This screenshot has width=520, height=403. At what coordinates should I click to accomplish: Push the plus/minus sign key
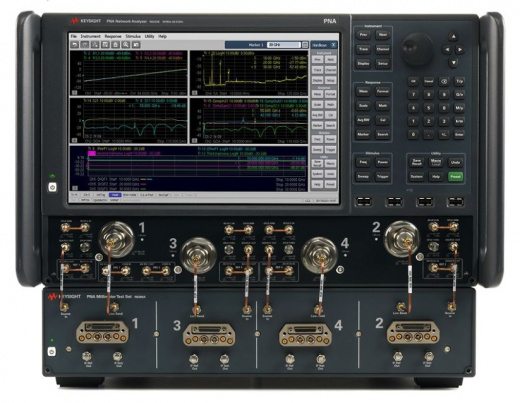(x=444, y=135)
